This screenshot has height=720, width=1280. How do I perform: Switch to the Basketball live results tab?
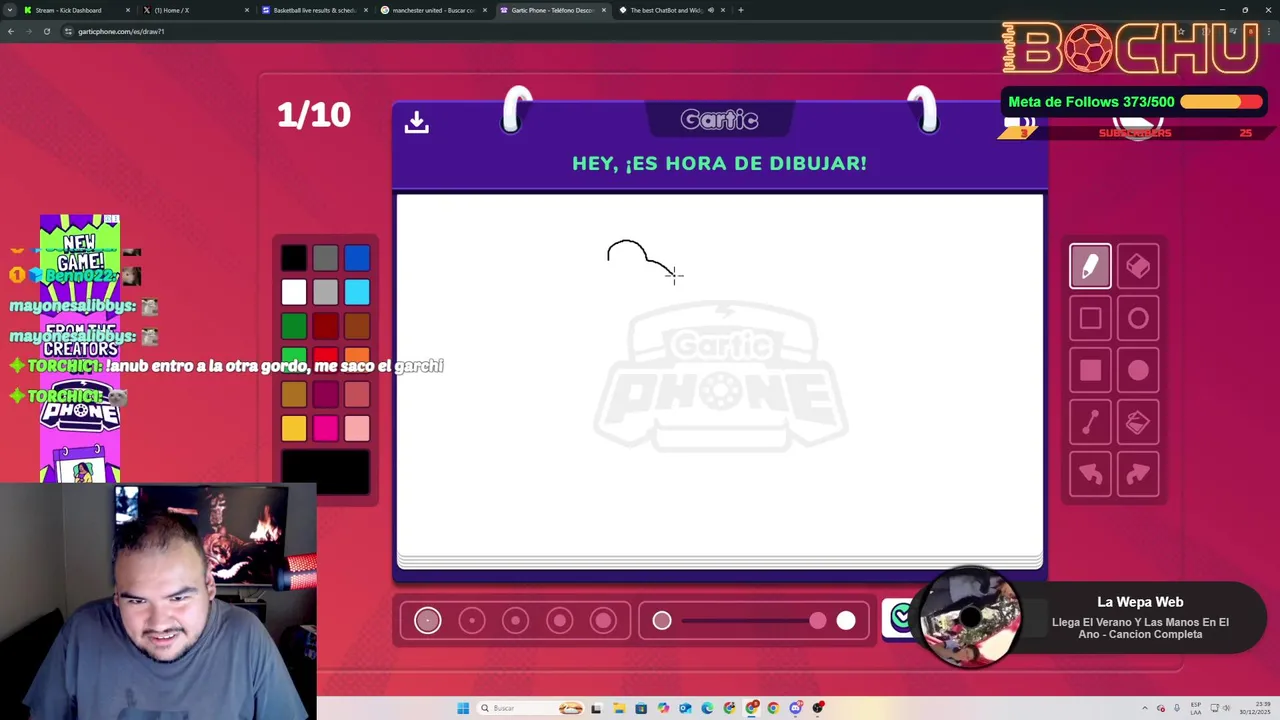pos(315,10)
